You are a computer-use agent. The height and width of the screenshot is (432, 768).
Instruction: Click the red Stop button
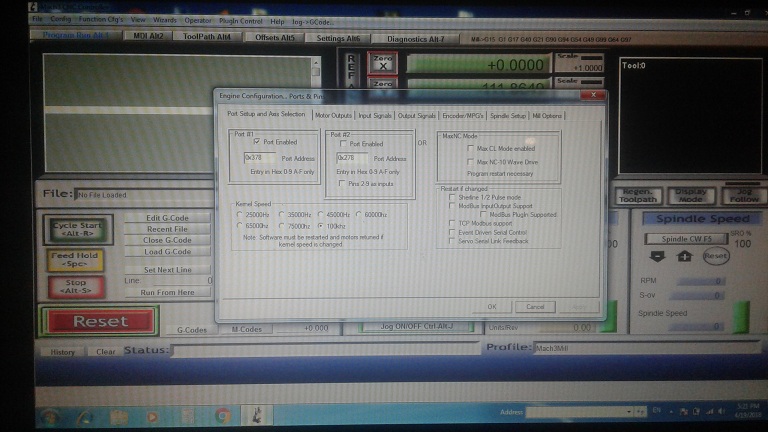pyautogui.click(x=76, y=287)
